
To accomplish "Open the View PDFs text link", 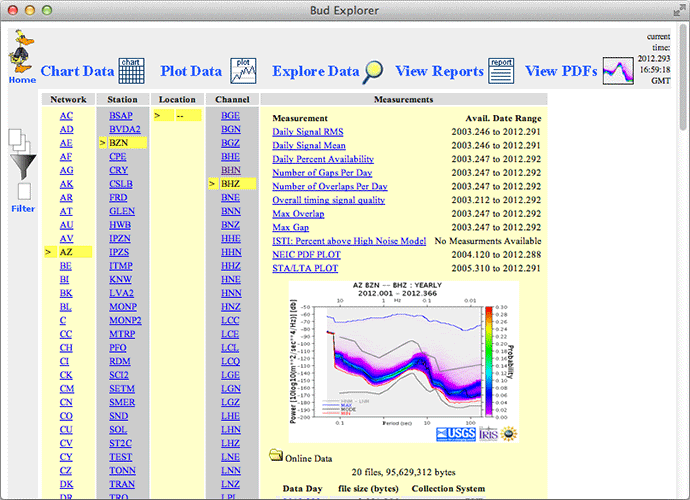I will [561, 71].
